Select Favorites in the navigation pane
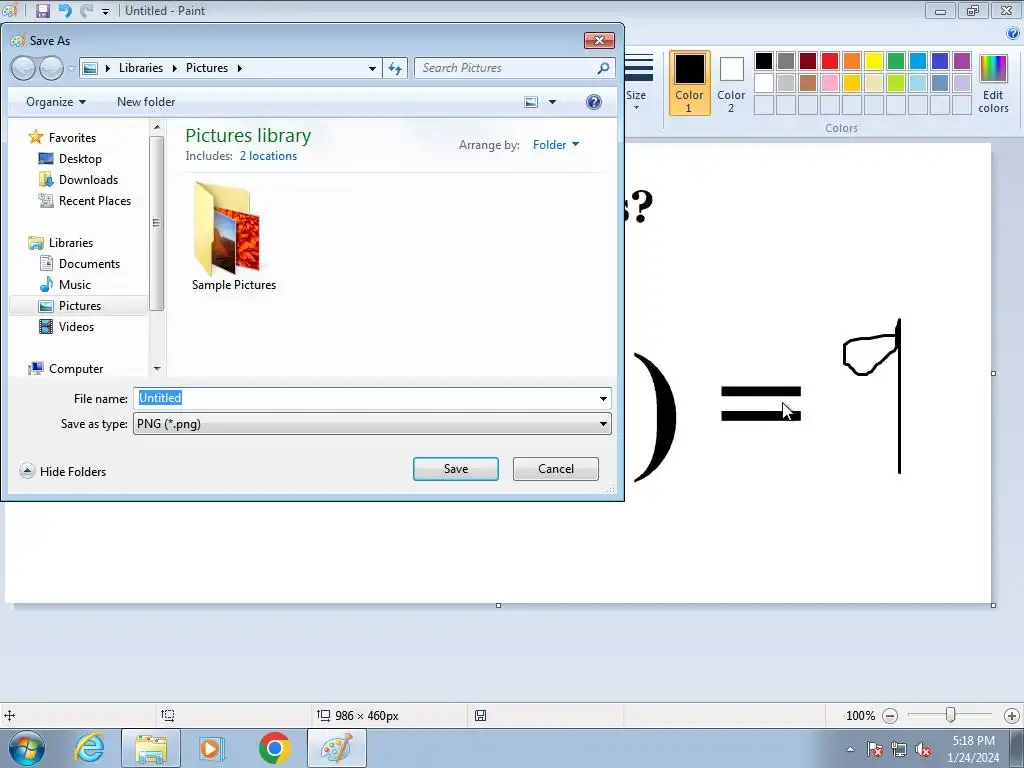The width and height of the screenshot is (1024, 768). click(72, 138)
